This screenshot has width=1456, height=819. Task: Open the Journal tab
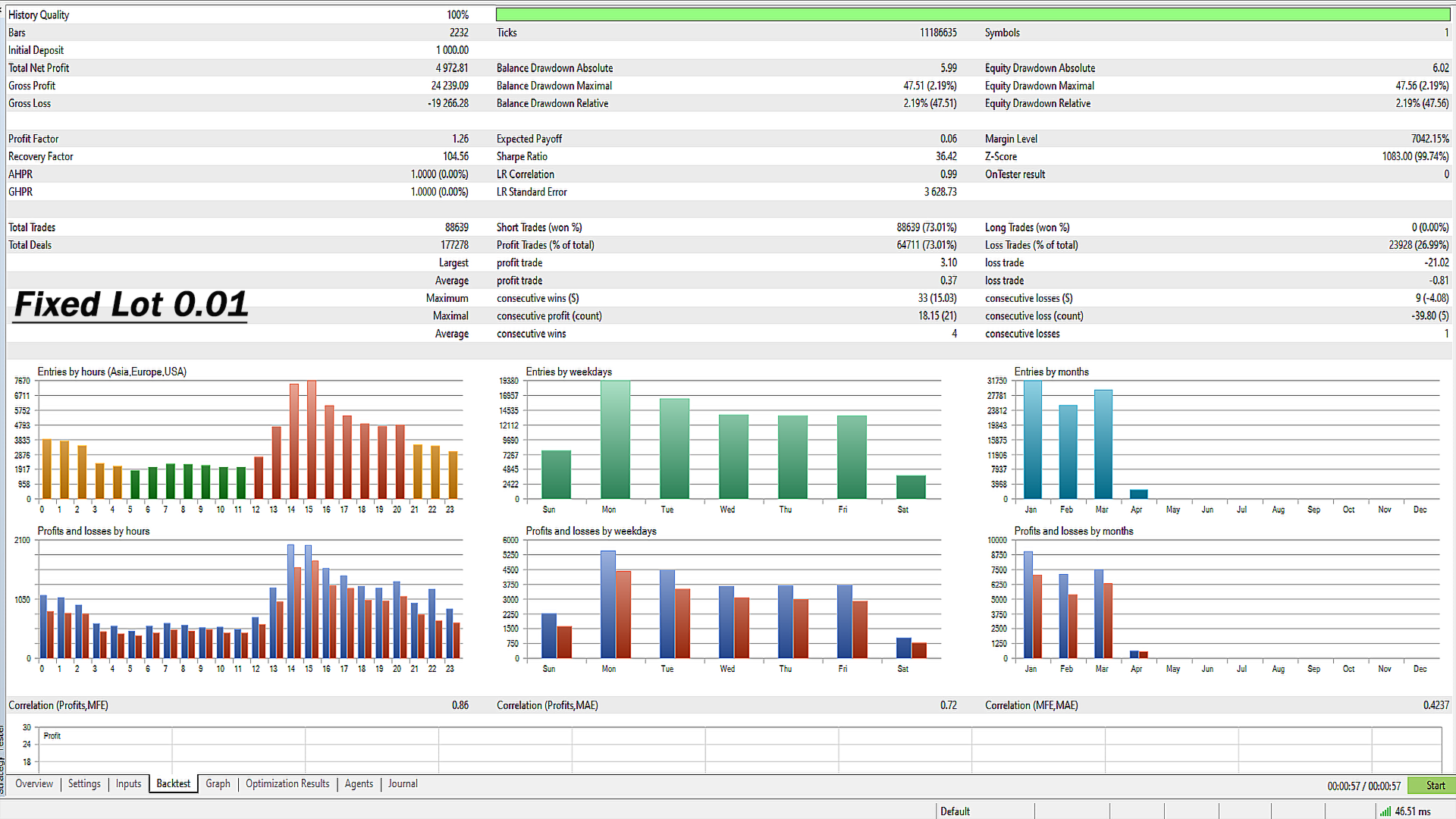pos(403,784)
